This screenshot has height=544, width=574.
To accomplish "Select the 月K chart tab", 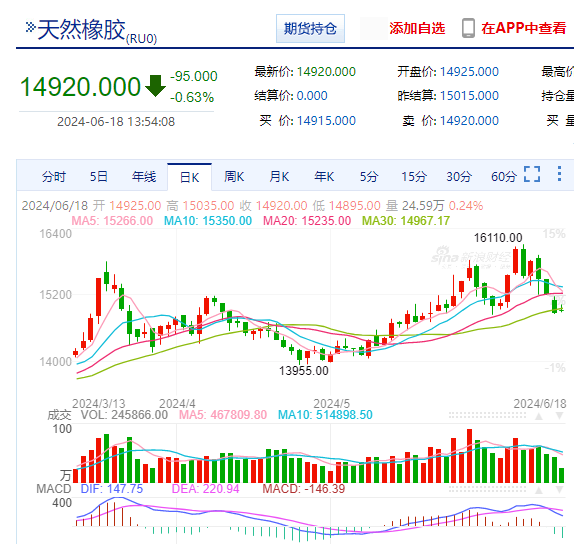I will pyautogui.click(x=279, y=177).
